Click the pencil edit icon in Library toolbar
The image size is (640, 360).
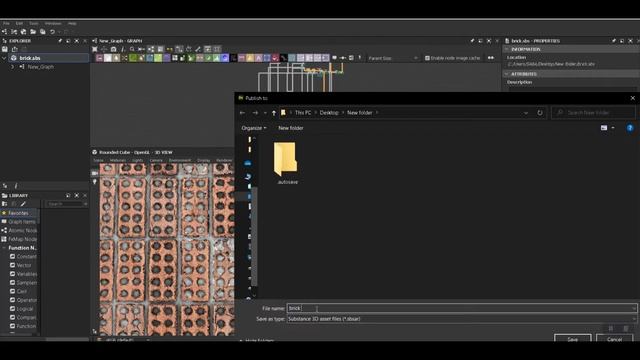[23, 204]
